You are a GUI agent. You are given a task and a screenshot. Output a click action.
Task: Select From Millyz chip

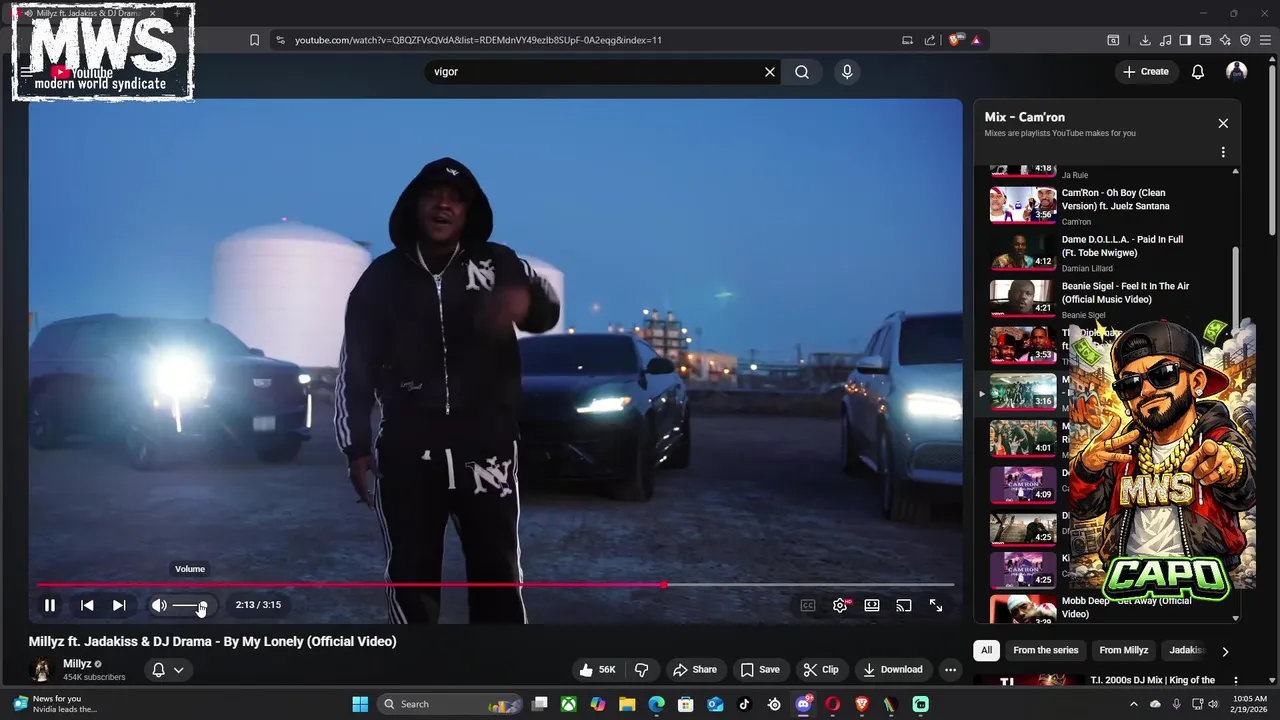(x=1124, y=650)
